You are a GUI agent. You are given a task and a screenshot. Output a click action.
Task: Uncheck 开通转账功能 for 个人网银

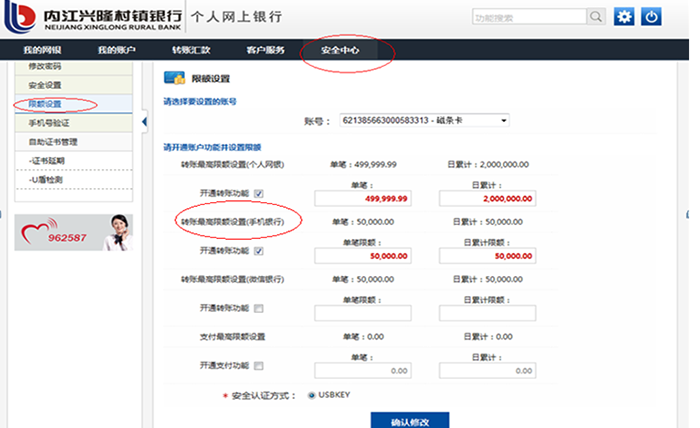[258, 194]
